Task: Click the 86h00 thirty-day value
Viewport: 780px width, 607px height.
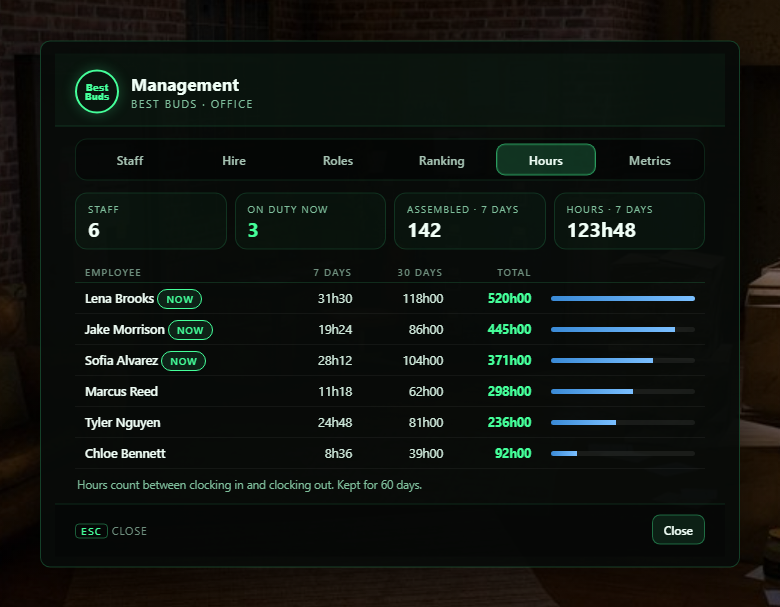Action: pyautogui.click(x=426, y=329)
